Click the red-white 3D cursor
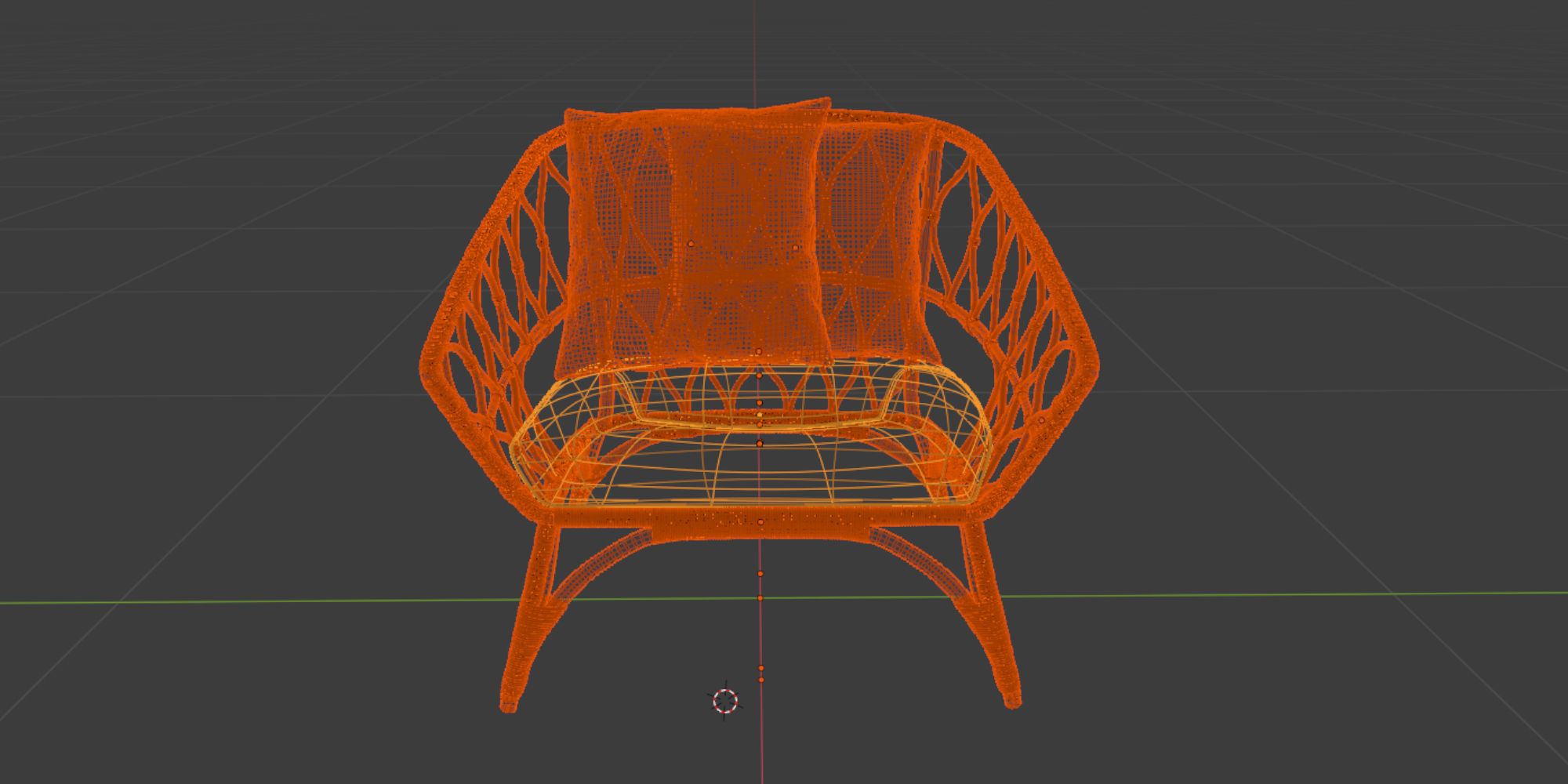The width and height of the screenshot is (1568, 784). tap(725, 701)
